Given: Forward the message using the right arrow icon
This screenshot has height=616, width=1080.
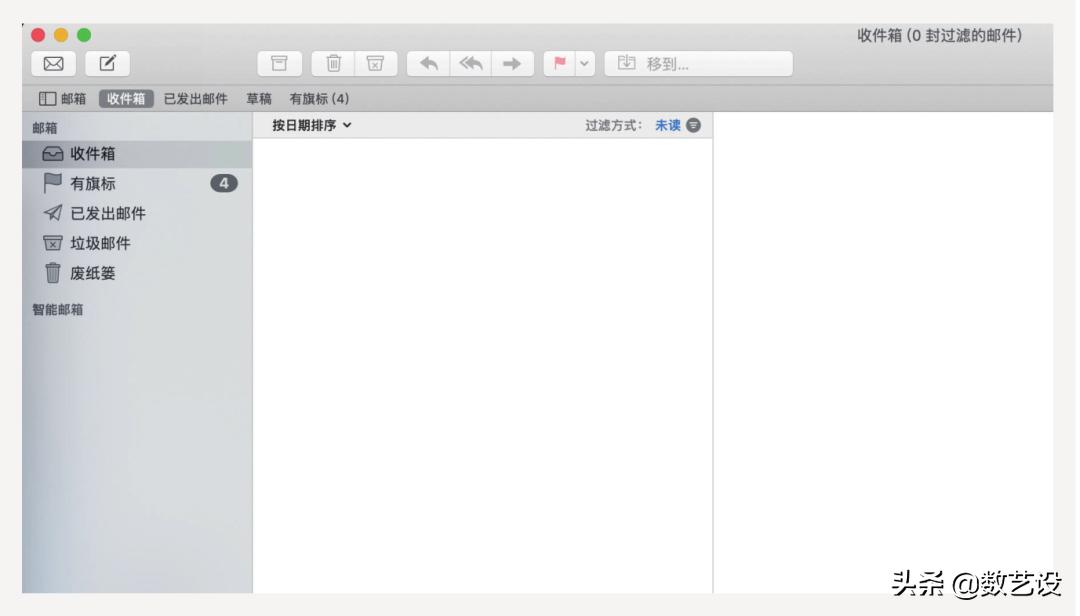Looking at the screenshot, I should point(512,63).
